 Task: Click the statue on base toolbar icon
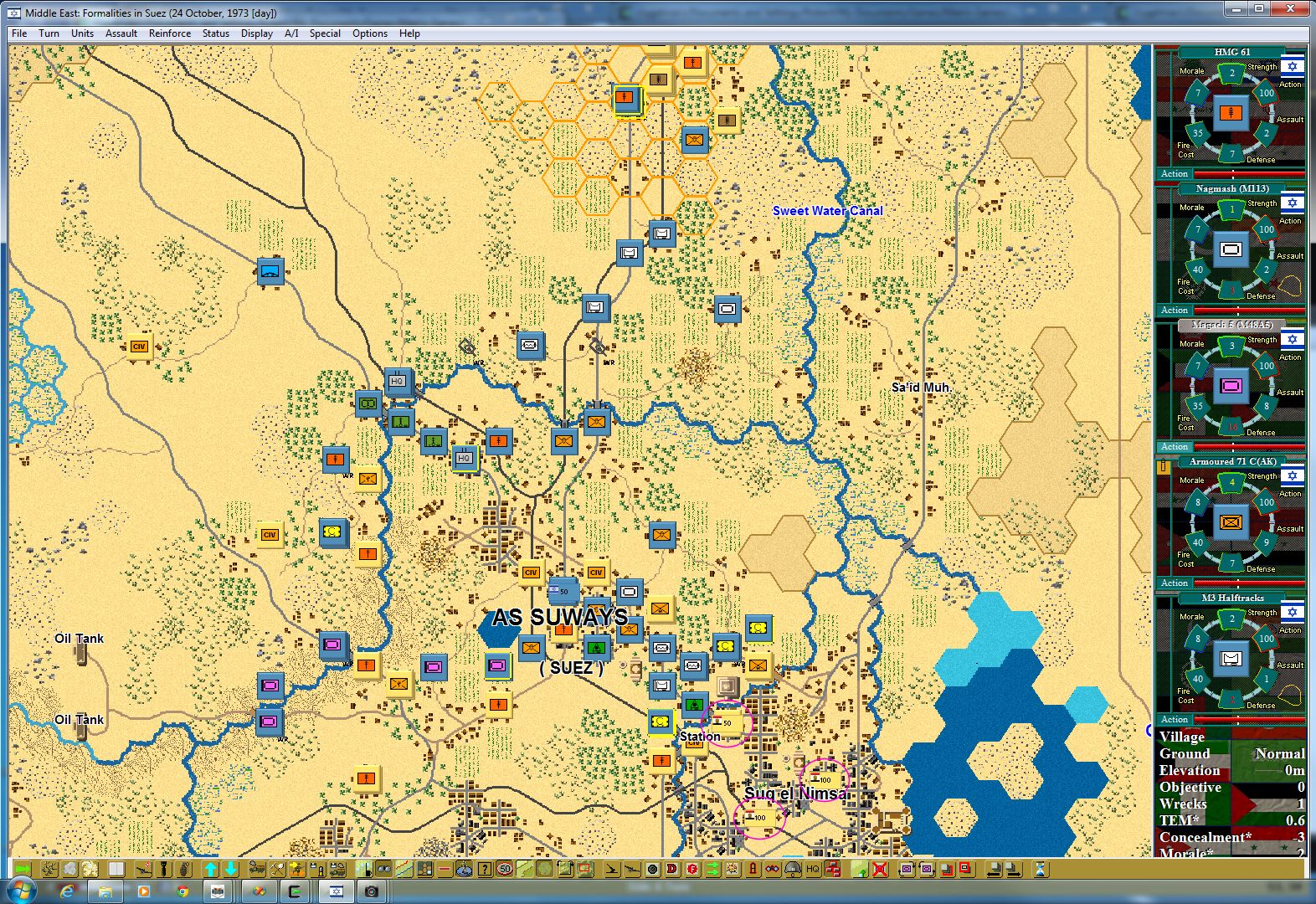point(464,869)
